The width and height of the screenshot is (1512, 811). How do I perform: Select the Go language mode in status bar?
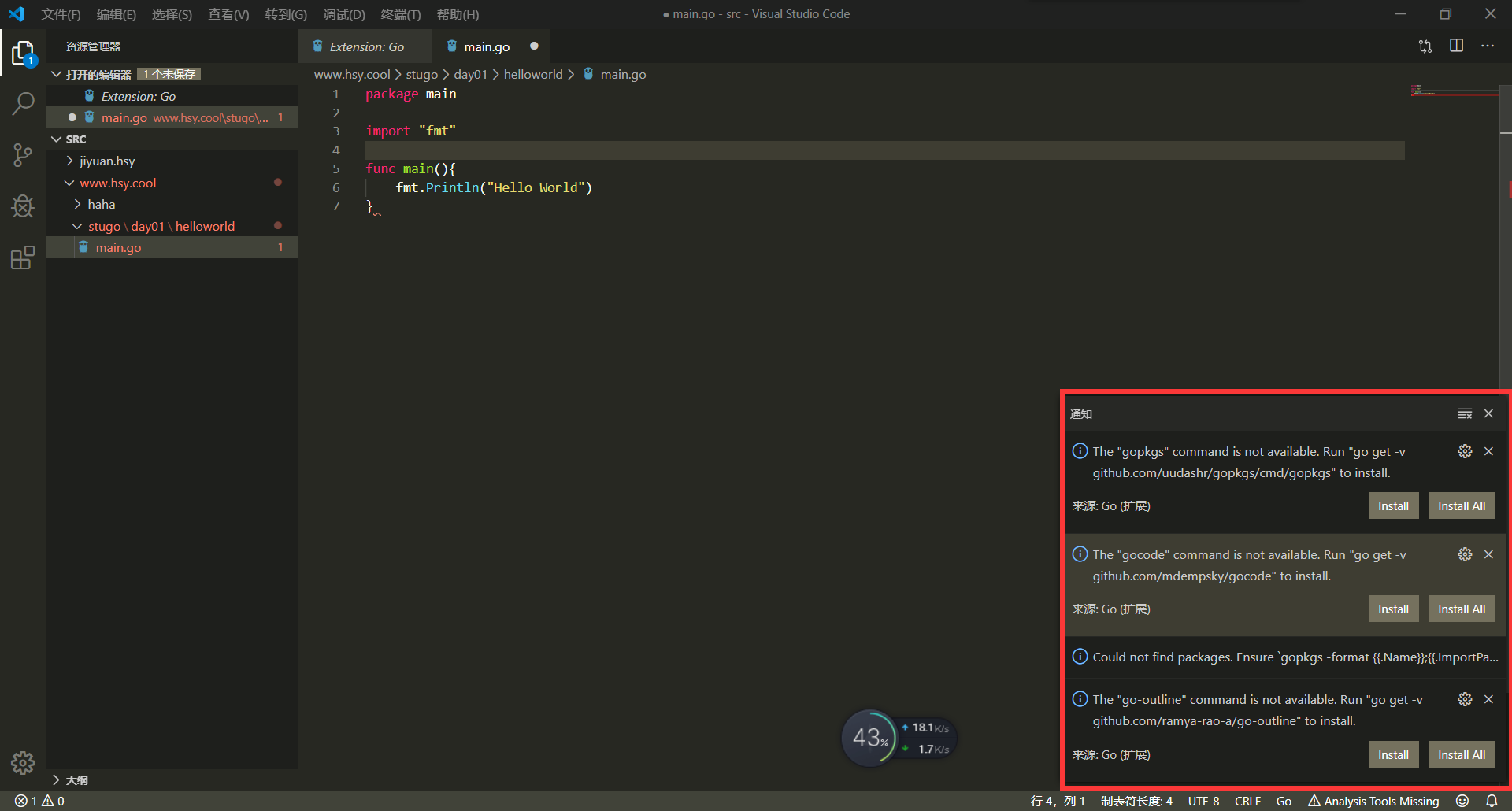point(1284,801)
